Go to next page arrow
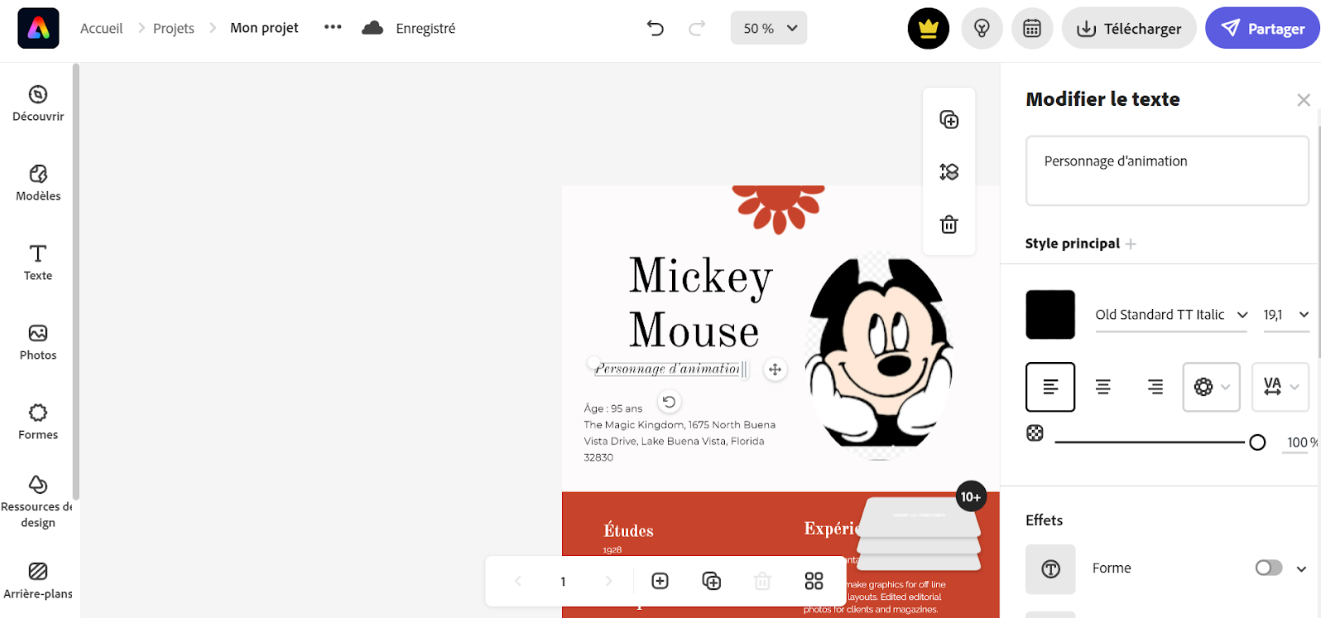 click(x=609, y=581)
